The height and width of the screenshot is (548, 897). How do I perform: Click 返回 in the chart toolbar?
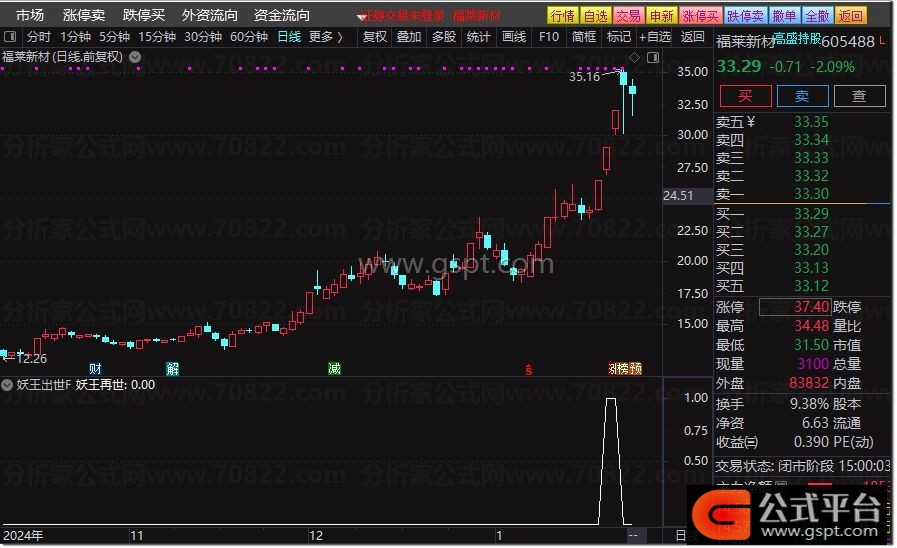[693, 37]
